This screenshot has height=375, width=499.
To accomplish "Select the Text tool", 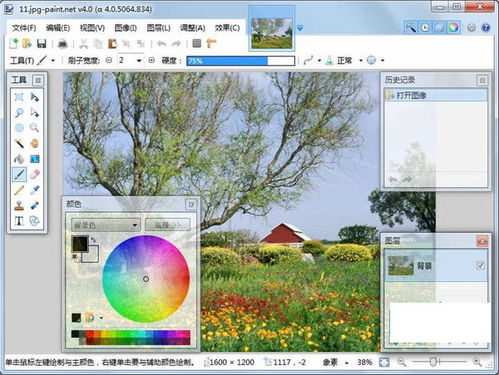I will click(19, 221).
